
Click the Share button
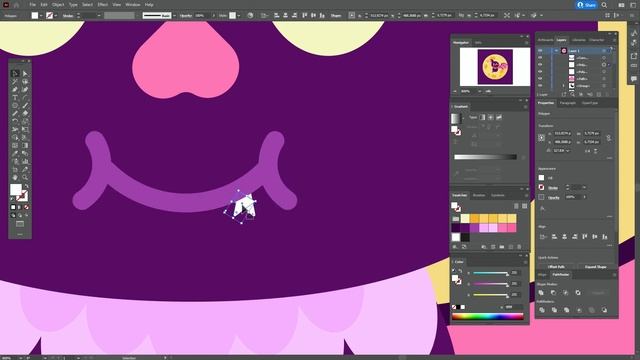pyautogui.click(x=587, y=5)
